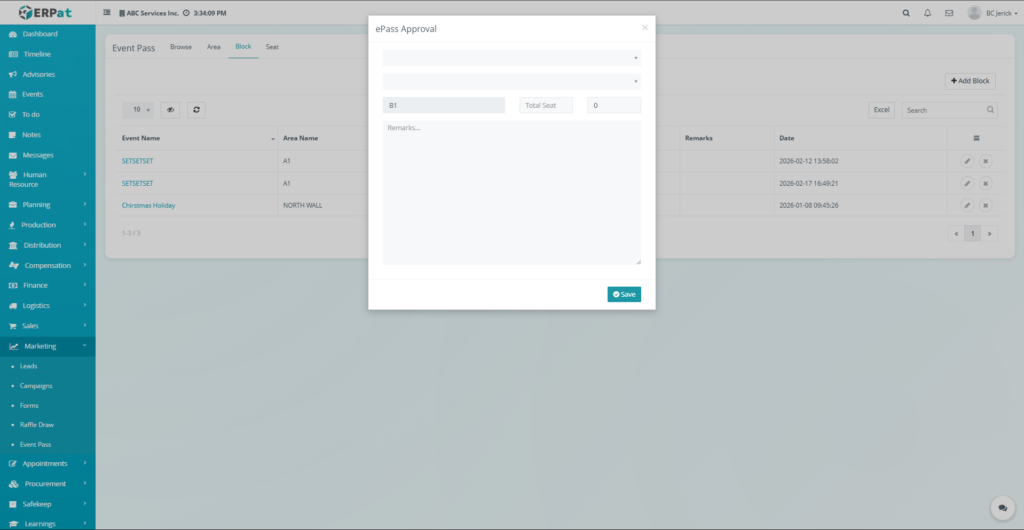
Task: Delete the row dated 2026-02-17 16:49:21
Action: pos(985,183)
